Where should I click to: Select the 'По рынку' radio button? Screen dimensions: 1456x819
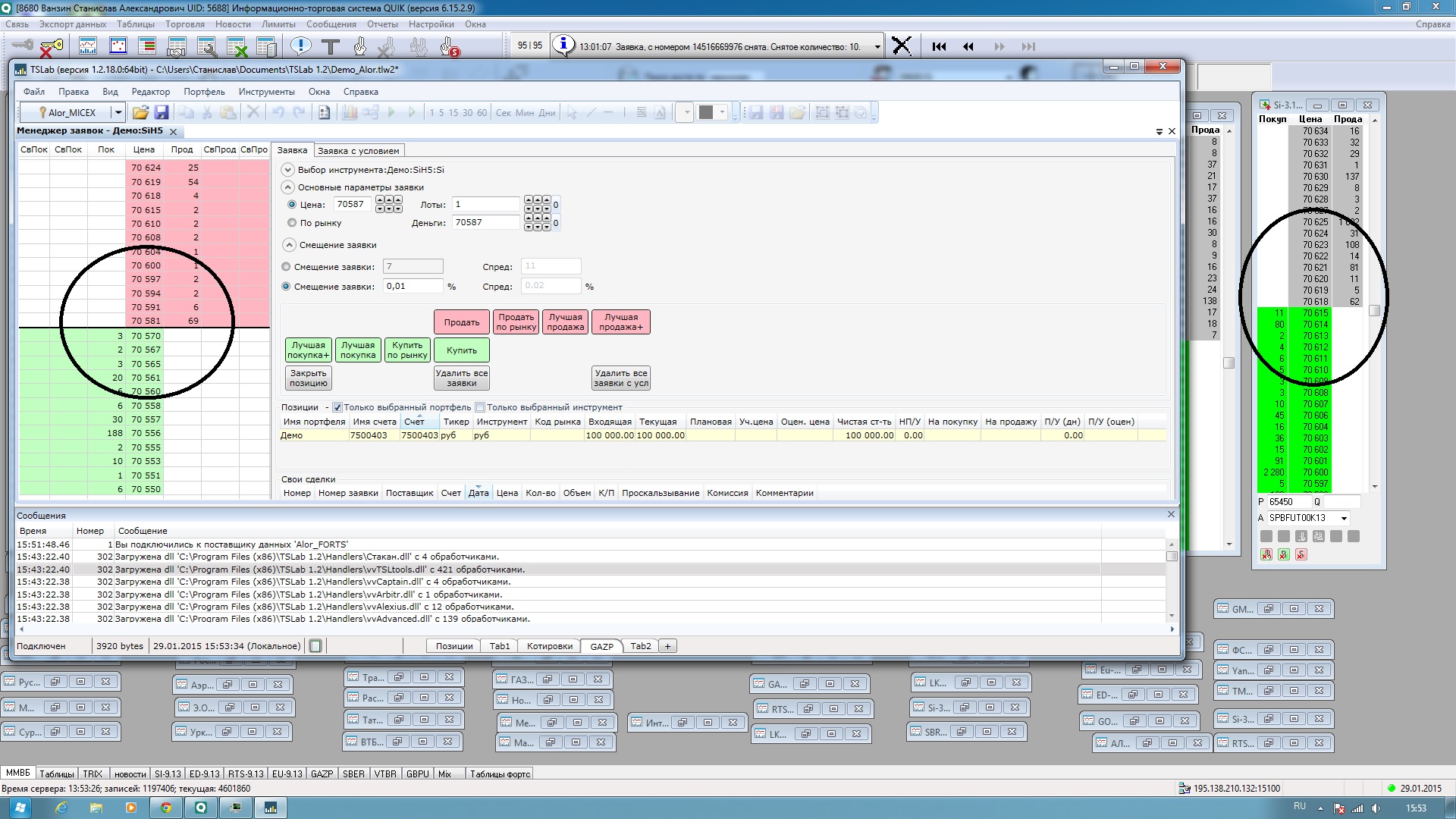pyautogui.click(x=292, y=223)
